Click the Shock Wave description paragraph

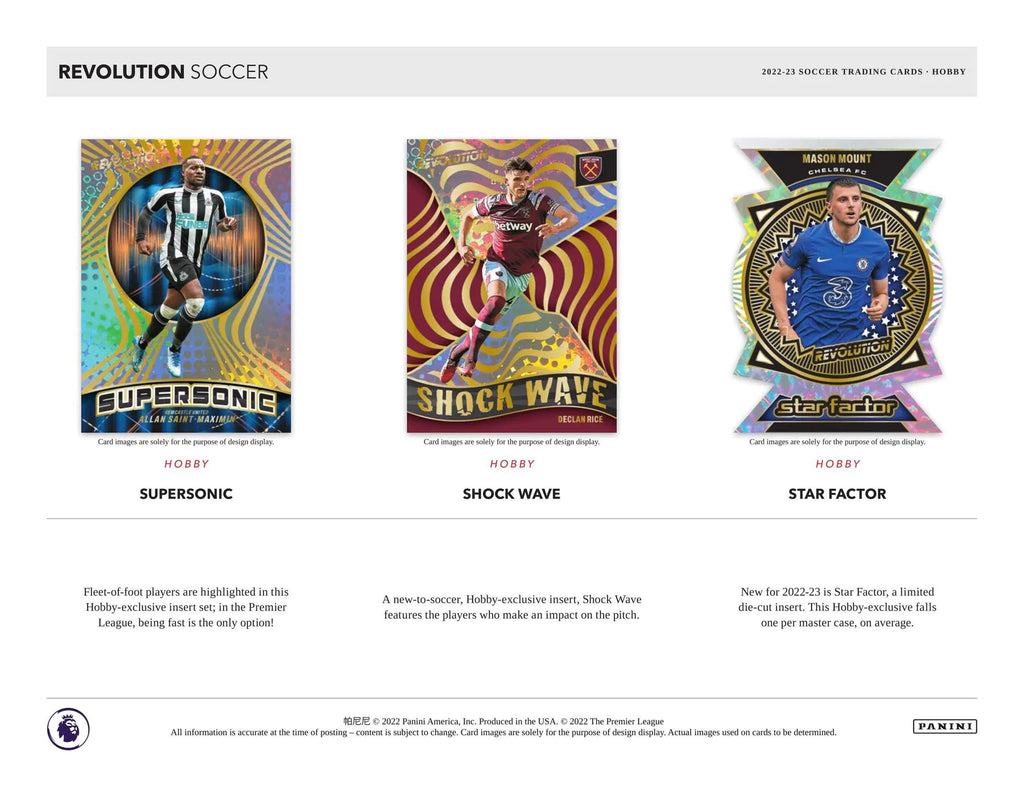click(x=512, y=607)
